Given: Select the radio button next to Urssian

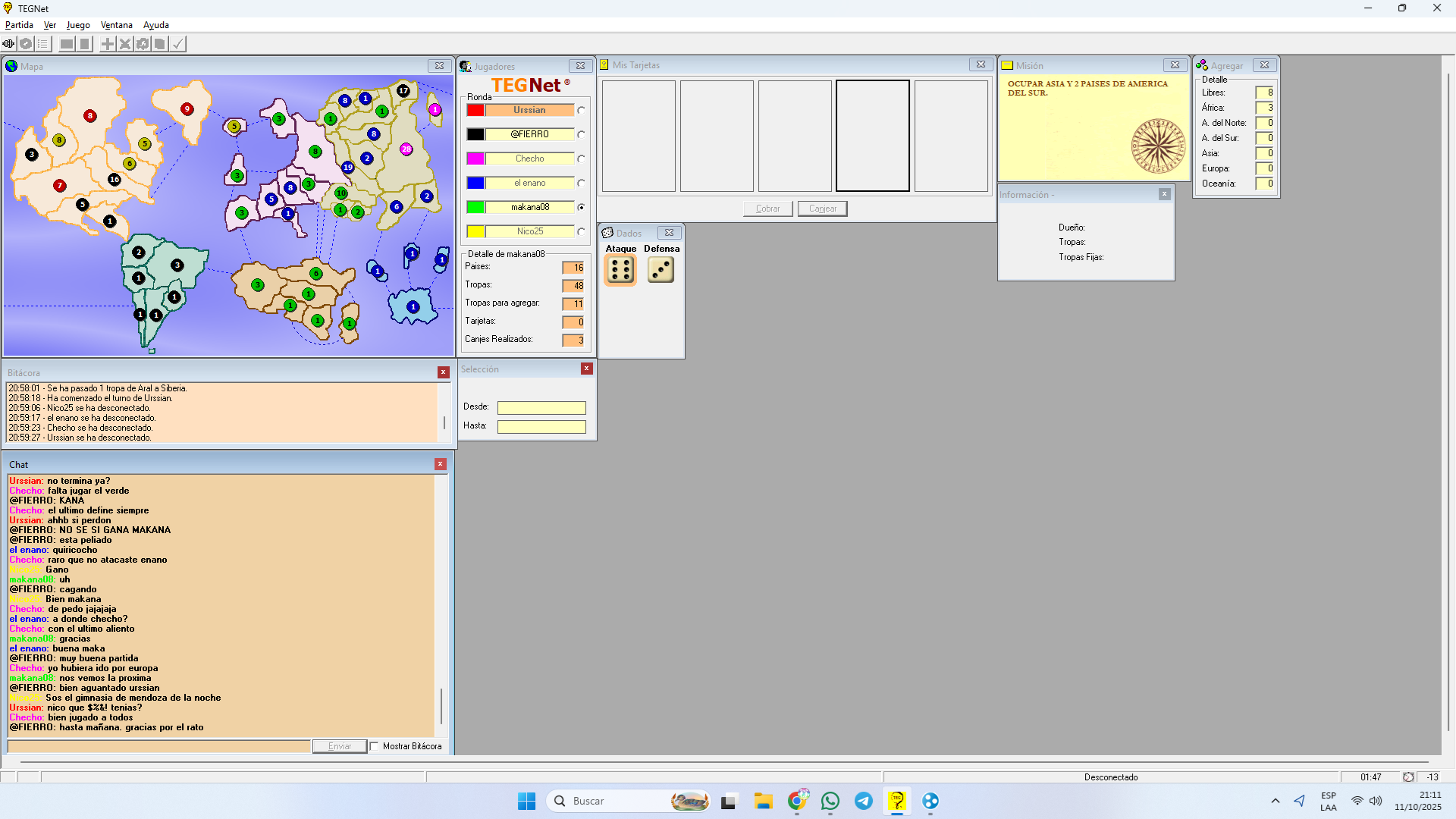Looking at the screenshot, I should [581, 111].
